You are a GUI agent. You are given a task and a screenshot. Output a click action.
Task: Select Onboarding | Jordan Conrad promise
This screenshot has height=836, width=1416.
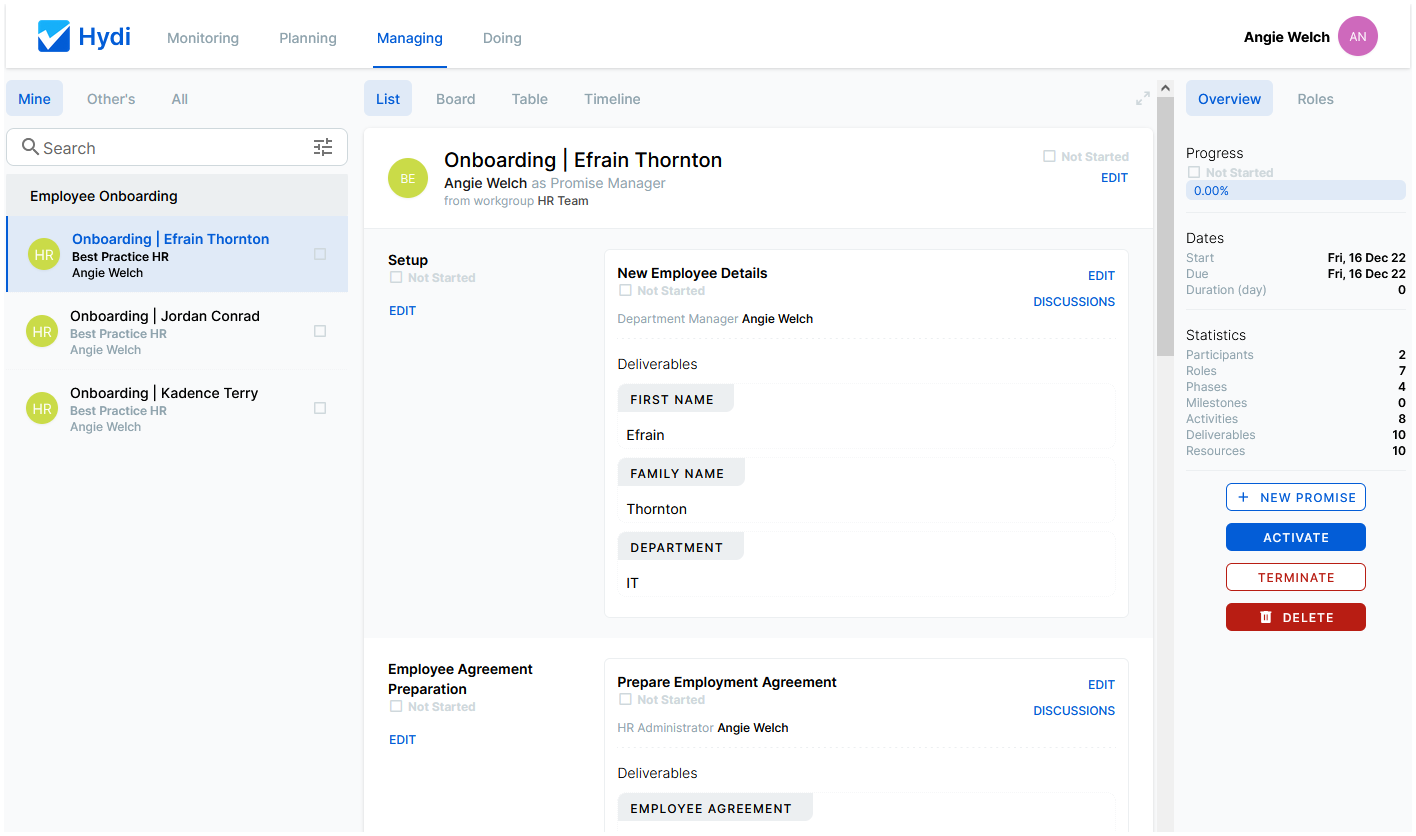[x=177, y=332]
